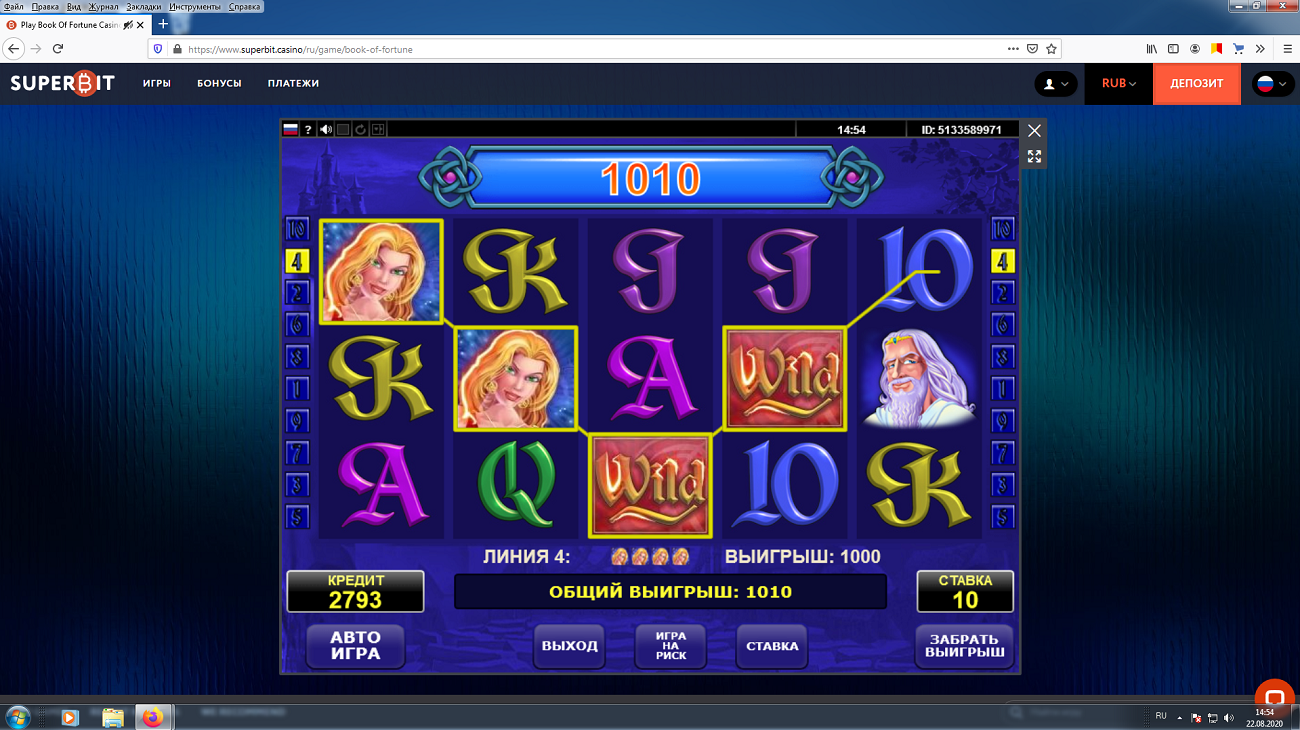Start АВТО ИГРА autoplay

pyautogui.click(x=356, y=646)
